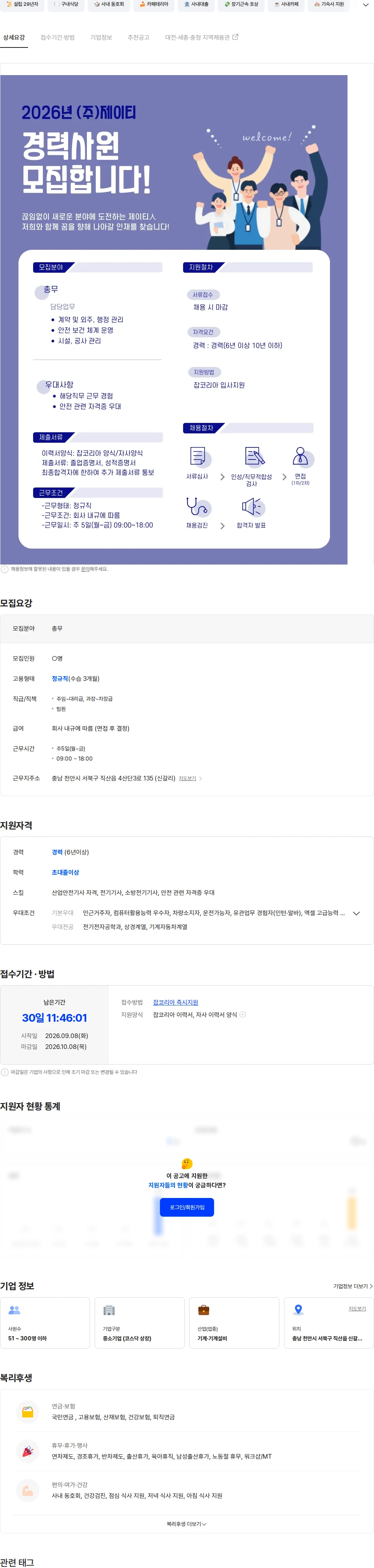
Task: Click the recruitment poster image
Action: pyautogui.click(x=174, y=319)
